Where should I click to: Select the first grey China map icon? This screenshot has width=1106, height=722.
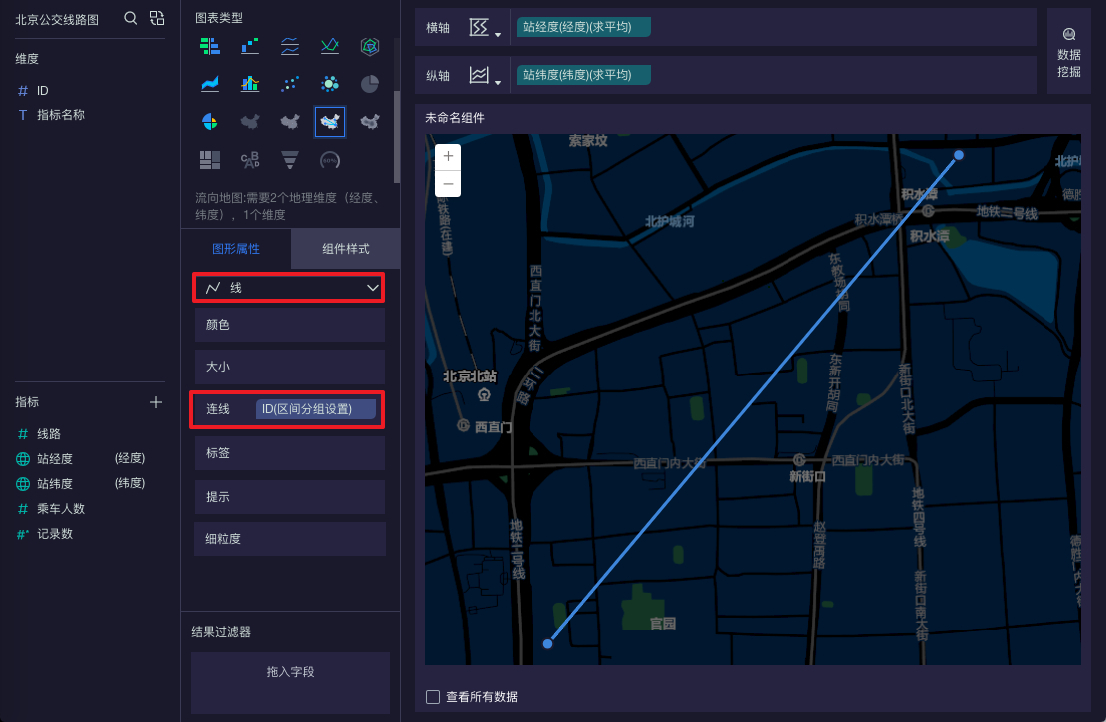(250, 122)
